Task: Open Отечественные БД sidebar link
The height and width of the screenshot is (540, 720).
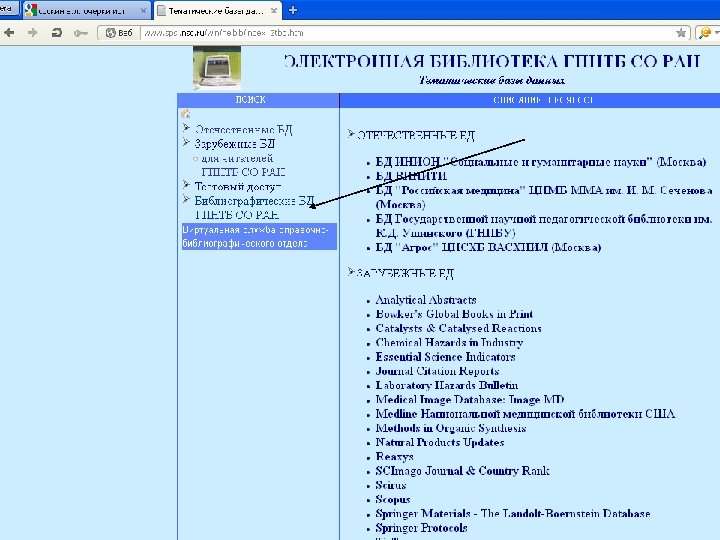Action: (243, 130)
